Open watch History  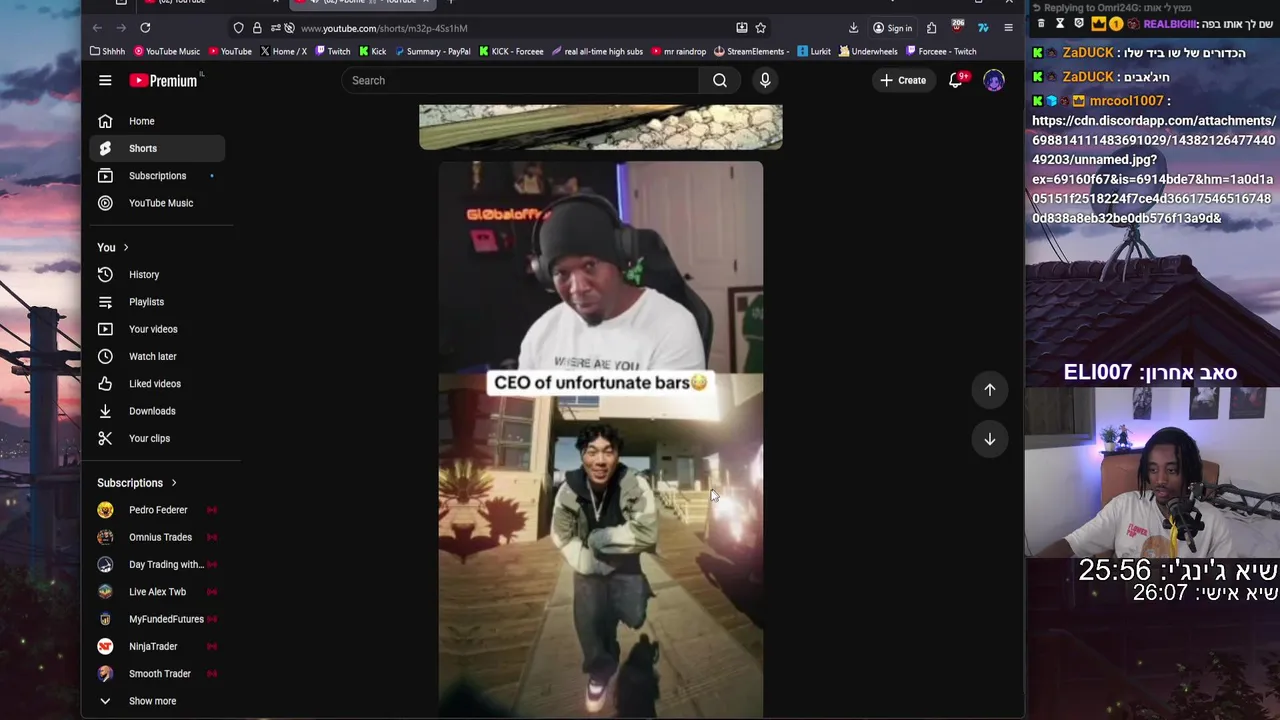157,275
